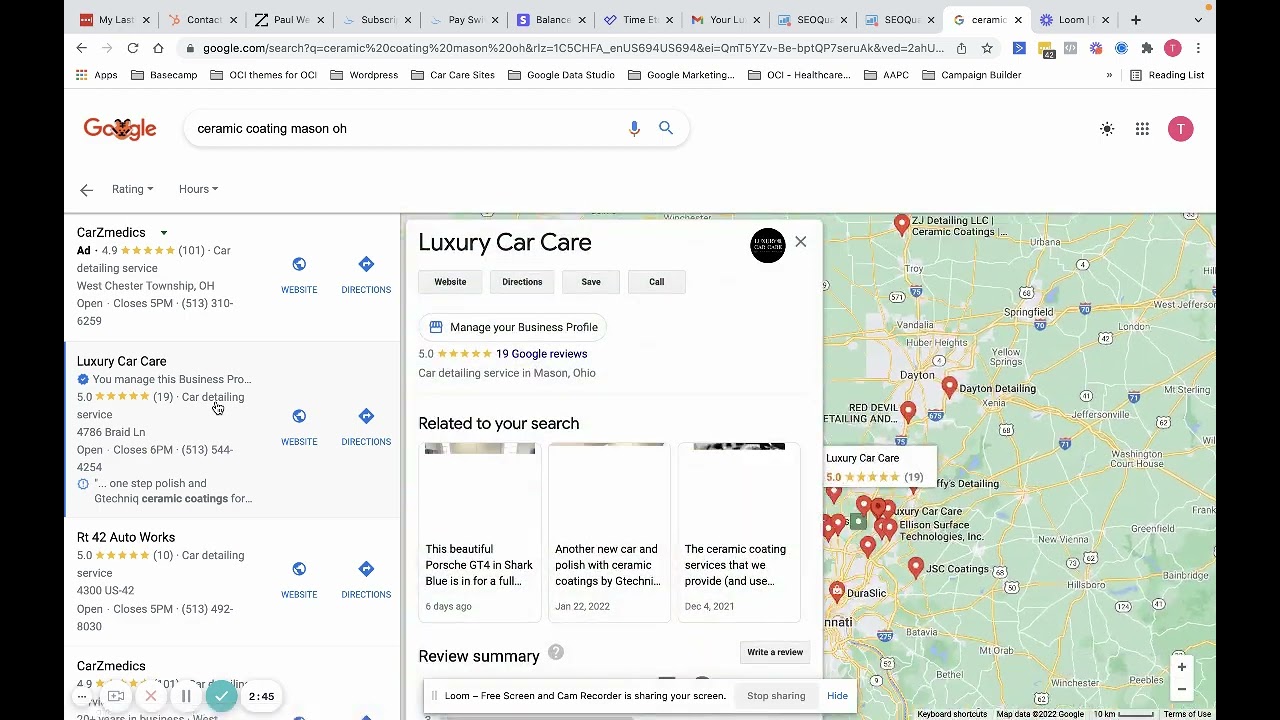
Task: Expand the Hours filter dropdown
Action: click(198, 189)
